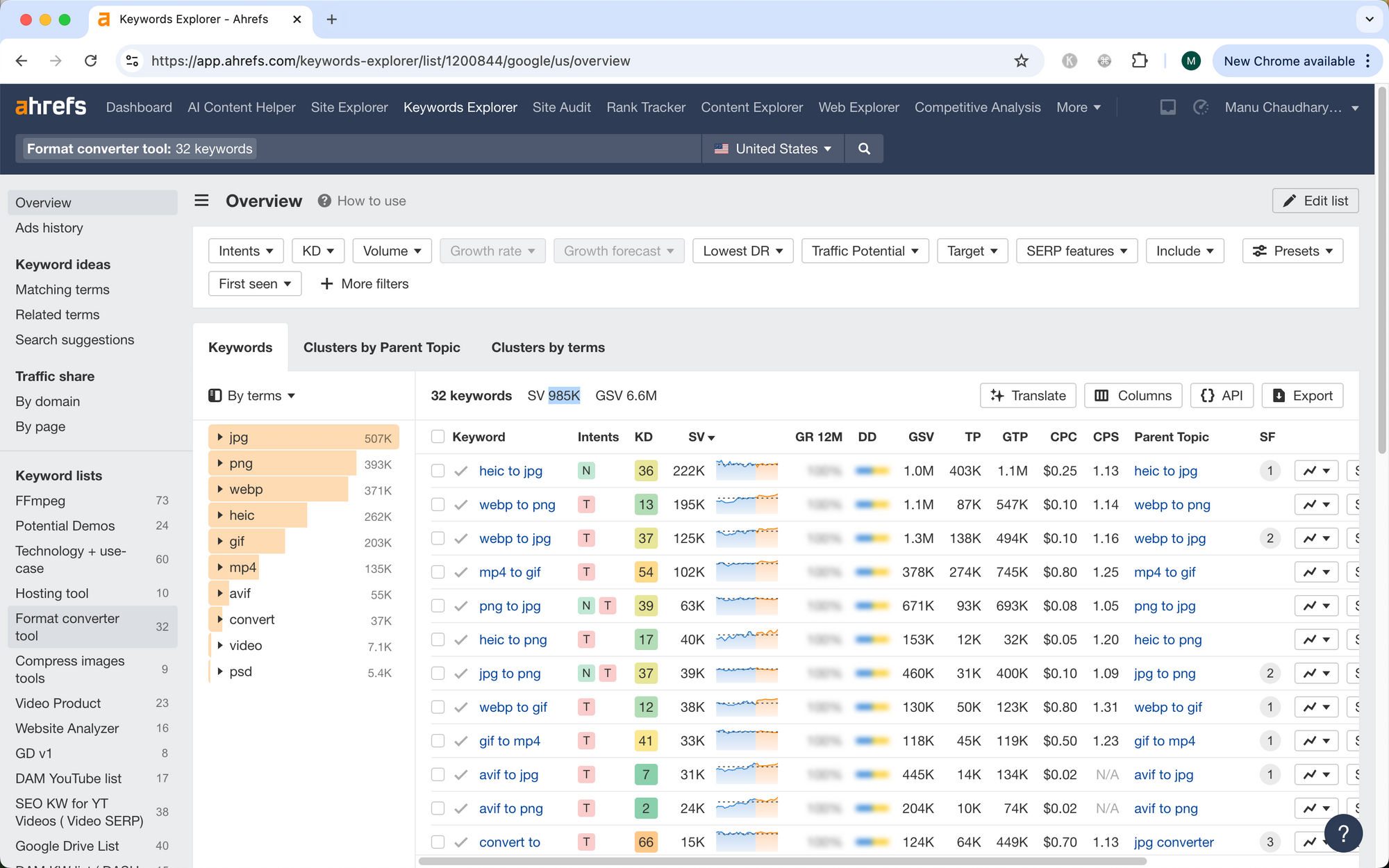Viewport: 1389px width, 868px height.
Task: Open the By terms grouping dropdown
Action: click(x=252, y=396)
